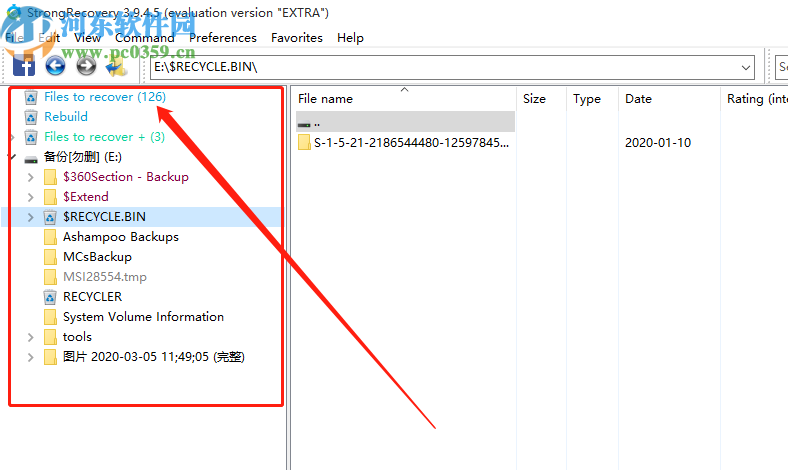Image resolution: width=788 pixels, height=470 pixels.
Task: Select the grayed MSI28554.tmp folder
Action: point(105,277)
